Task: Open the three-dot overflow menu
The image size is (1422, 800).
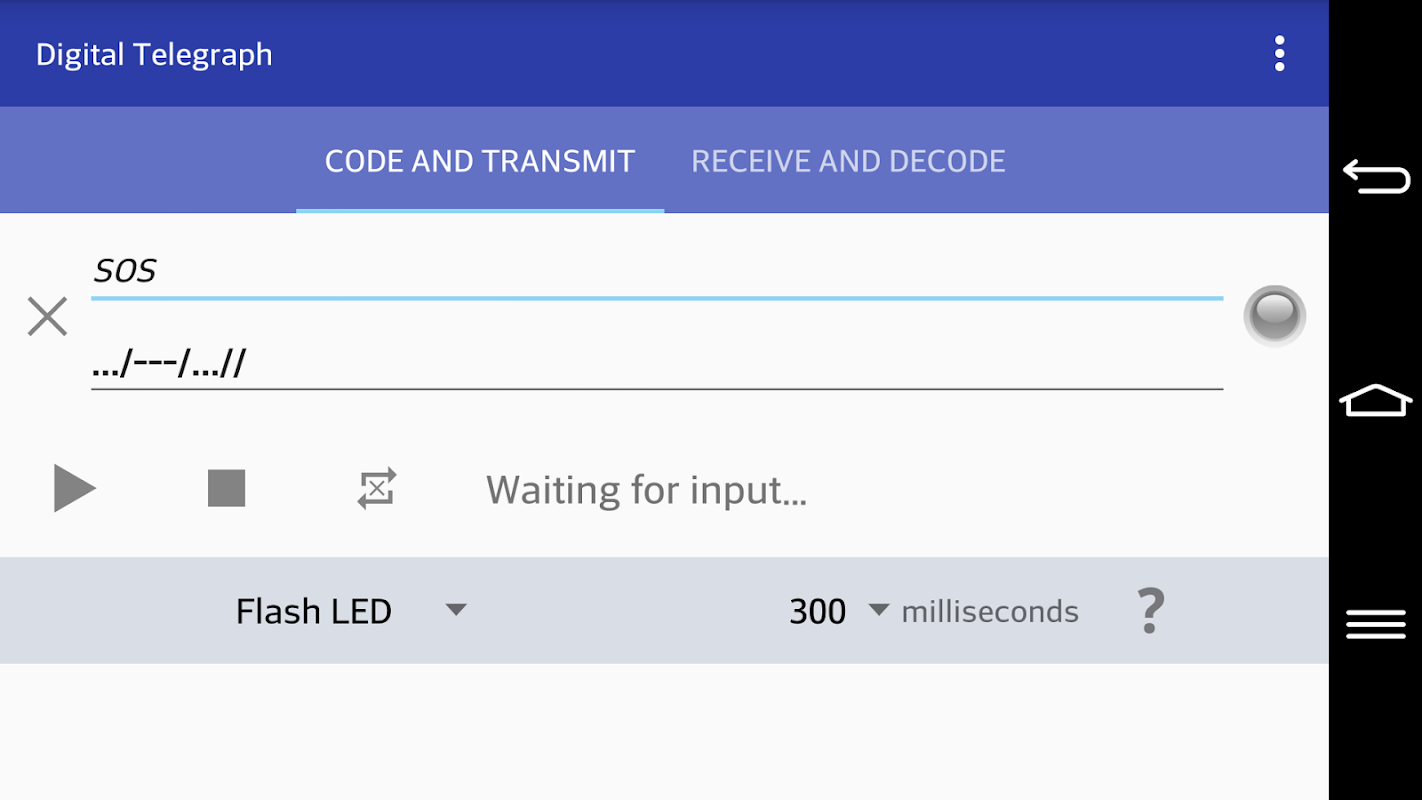Action: tap(1279, 54)
